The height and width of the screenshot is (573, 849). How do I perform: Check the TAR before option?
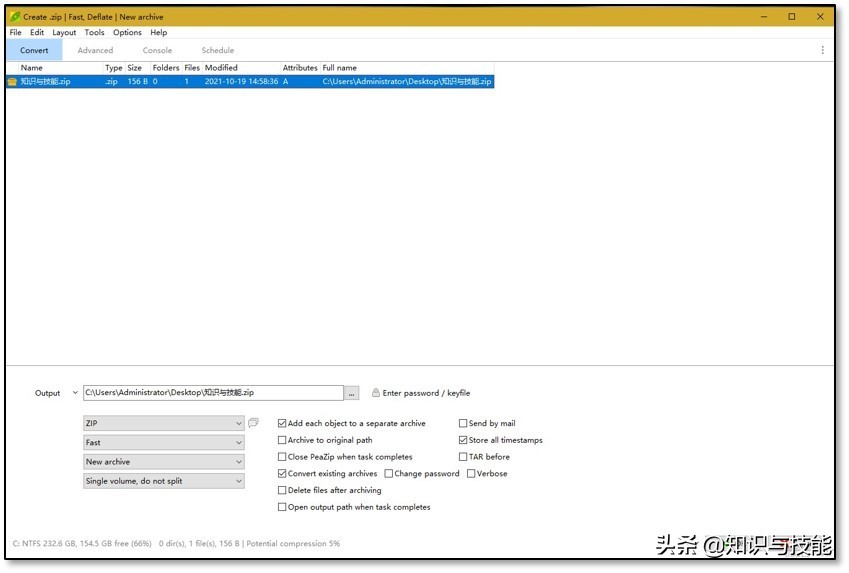point(463,457)
